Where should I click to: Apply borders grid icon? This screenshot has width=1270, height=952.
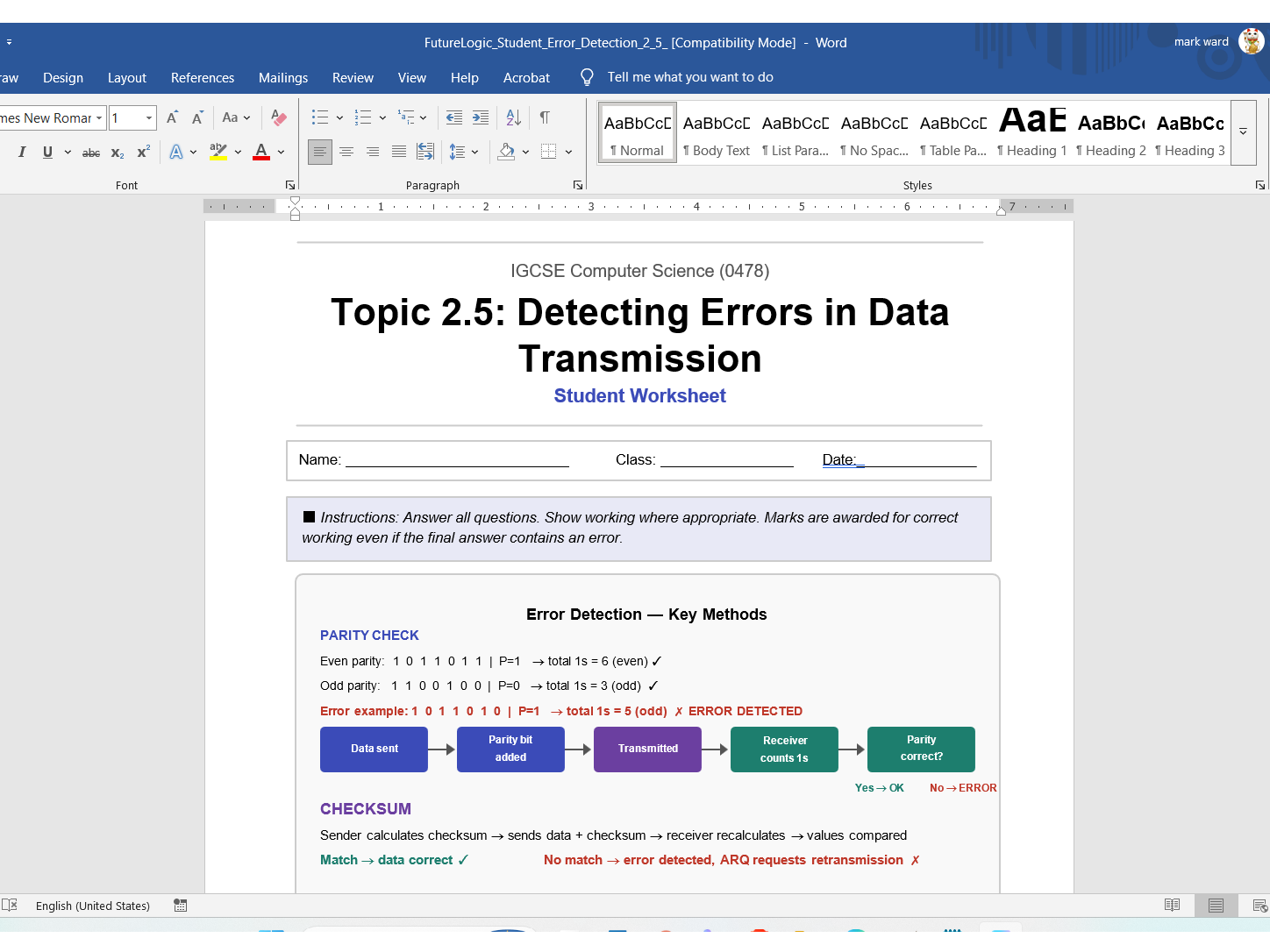tap(549, 152)
